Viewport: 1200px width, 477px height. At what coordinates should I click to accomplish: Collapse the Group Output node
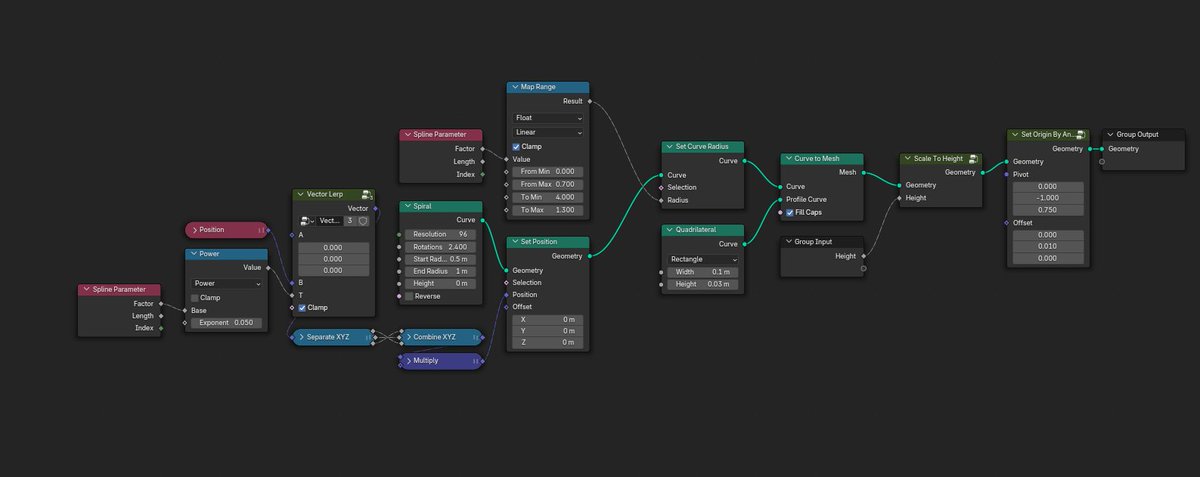tap(1109, 134)
